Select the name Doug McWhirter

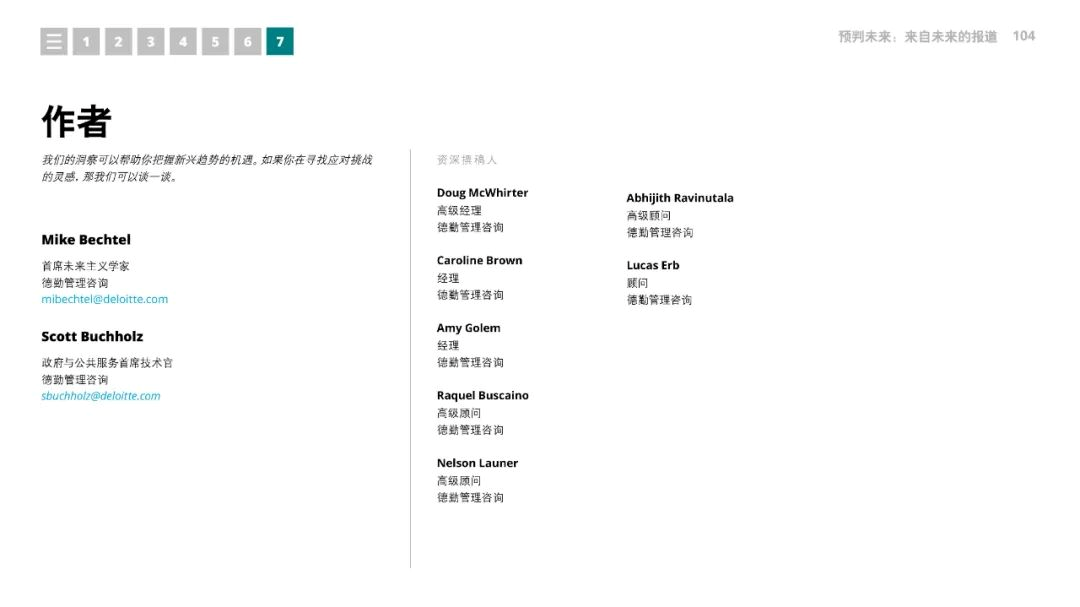[482, 193]
